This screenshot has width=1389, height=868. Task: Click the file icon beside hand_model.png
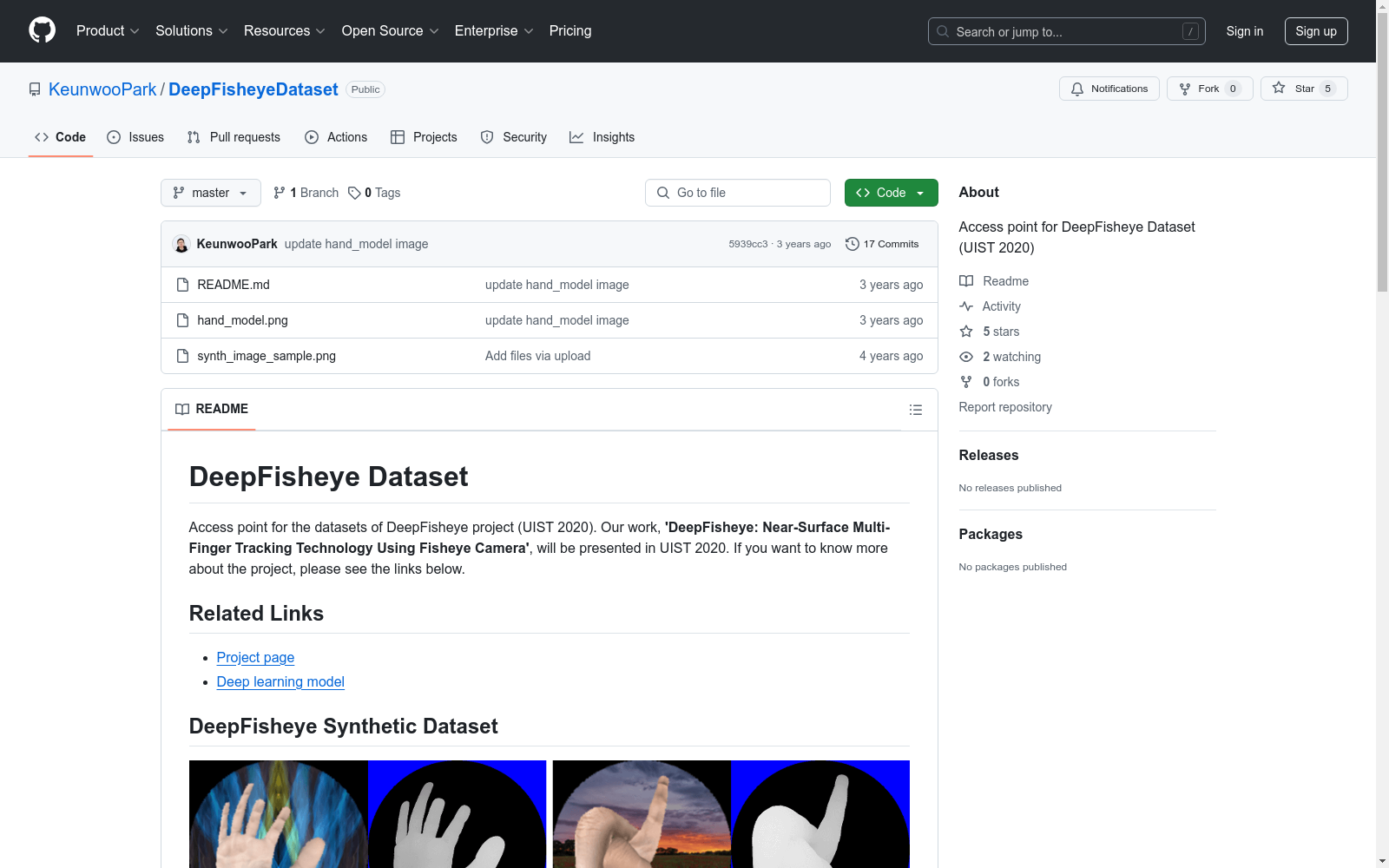(182, 320)
